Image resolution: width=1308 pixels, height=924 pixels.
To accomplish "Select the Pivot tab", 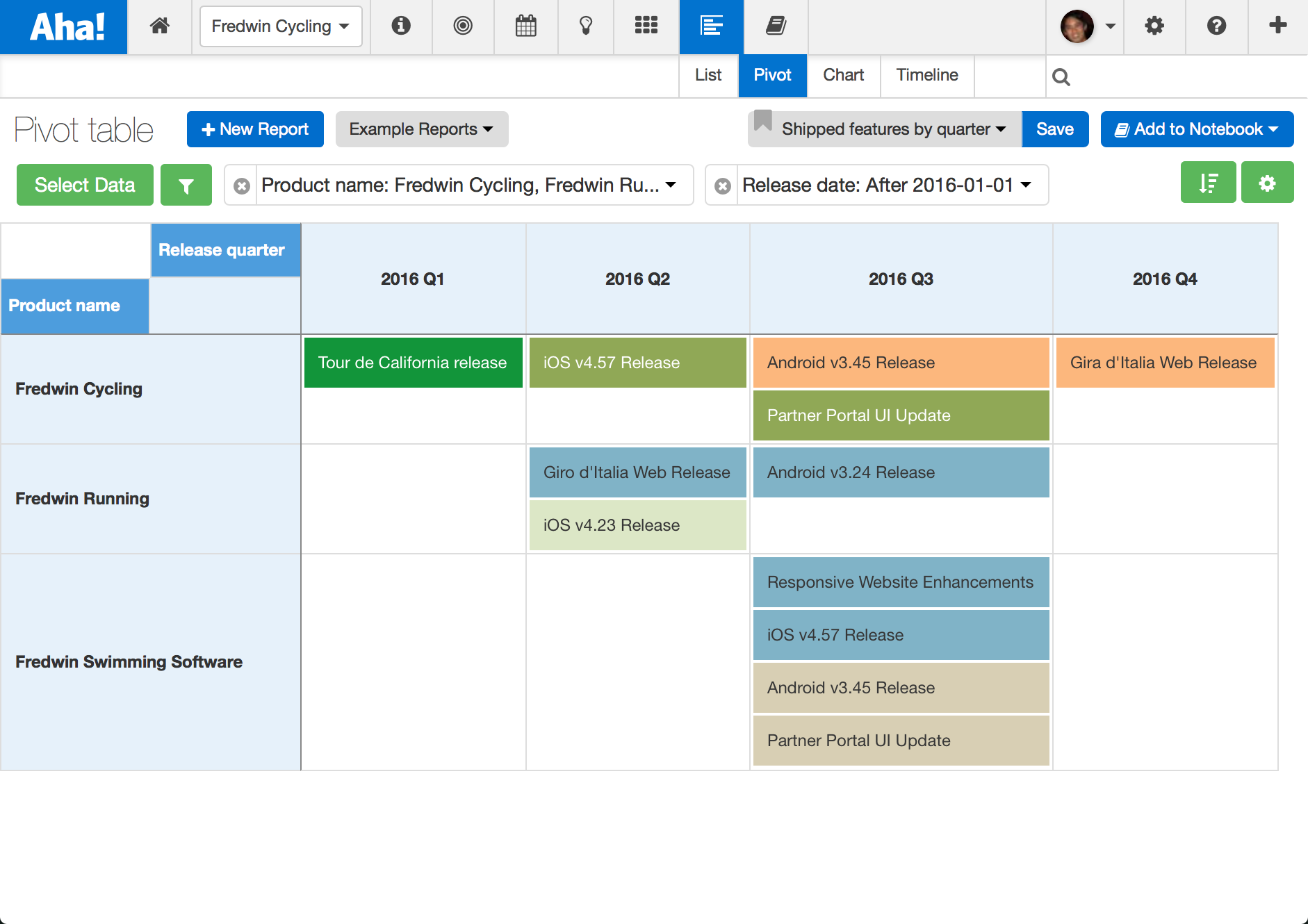I will 773,75.
